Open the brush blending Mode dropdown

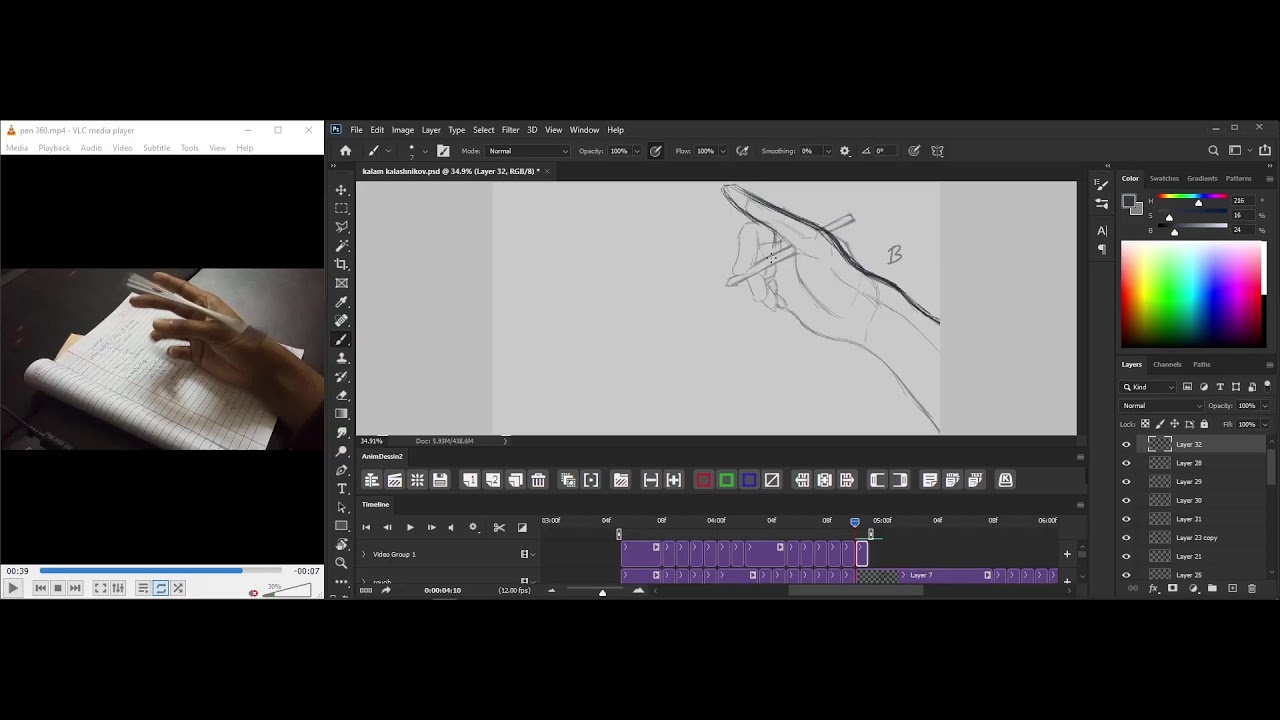pyautogui.click(x=528, y=151)
